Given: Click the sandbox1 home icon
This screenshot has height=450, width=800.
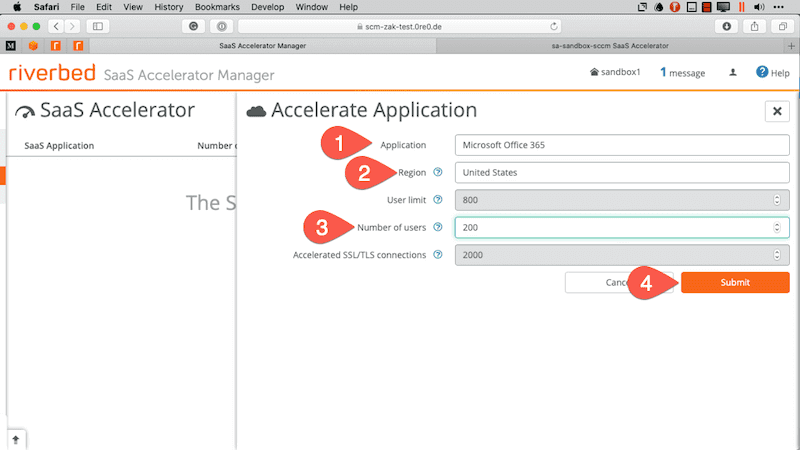Looking at the screenshot, I should pos(595,72).
